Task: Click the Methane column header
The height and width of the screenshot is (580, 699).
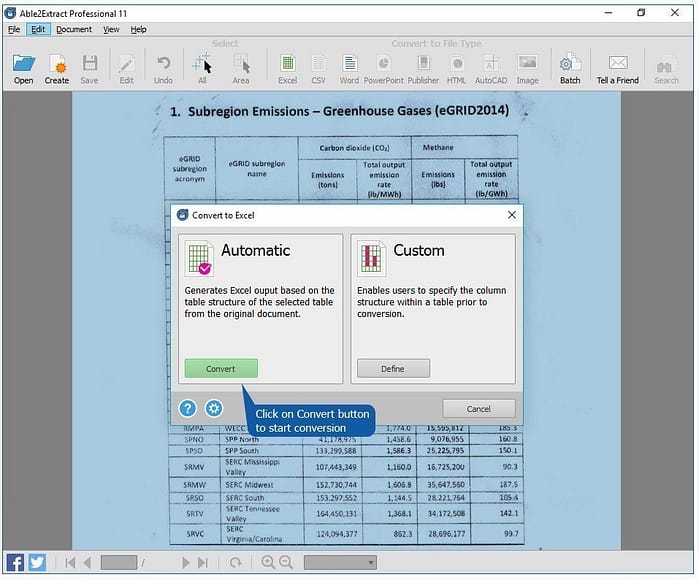Action: (438, 147)
